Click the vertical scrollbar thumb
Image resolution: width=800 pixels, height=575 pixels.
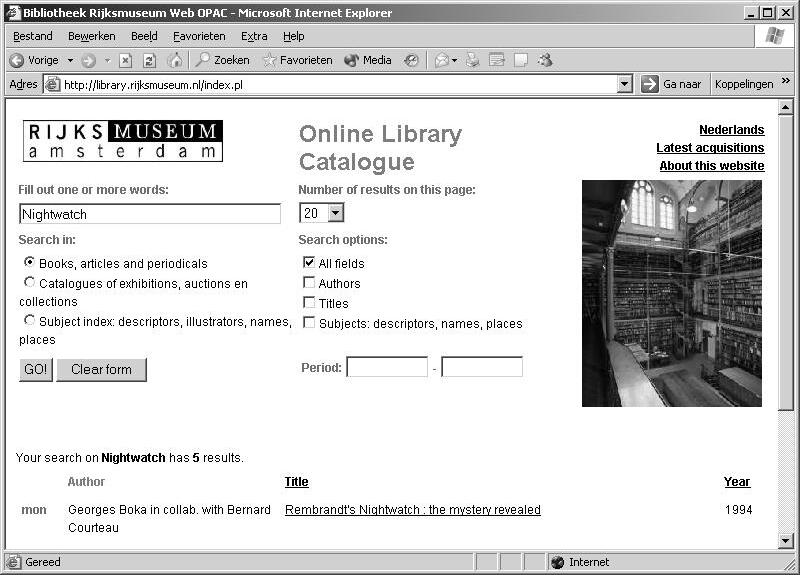tap(785, 262)
